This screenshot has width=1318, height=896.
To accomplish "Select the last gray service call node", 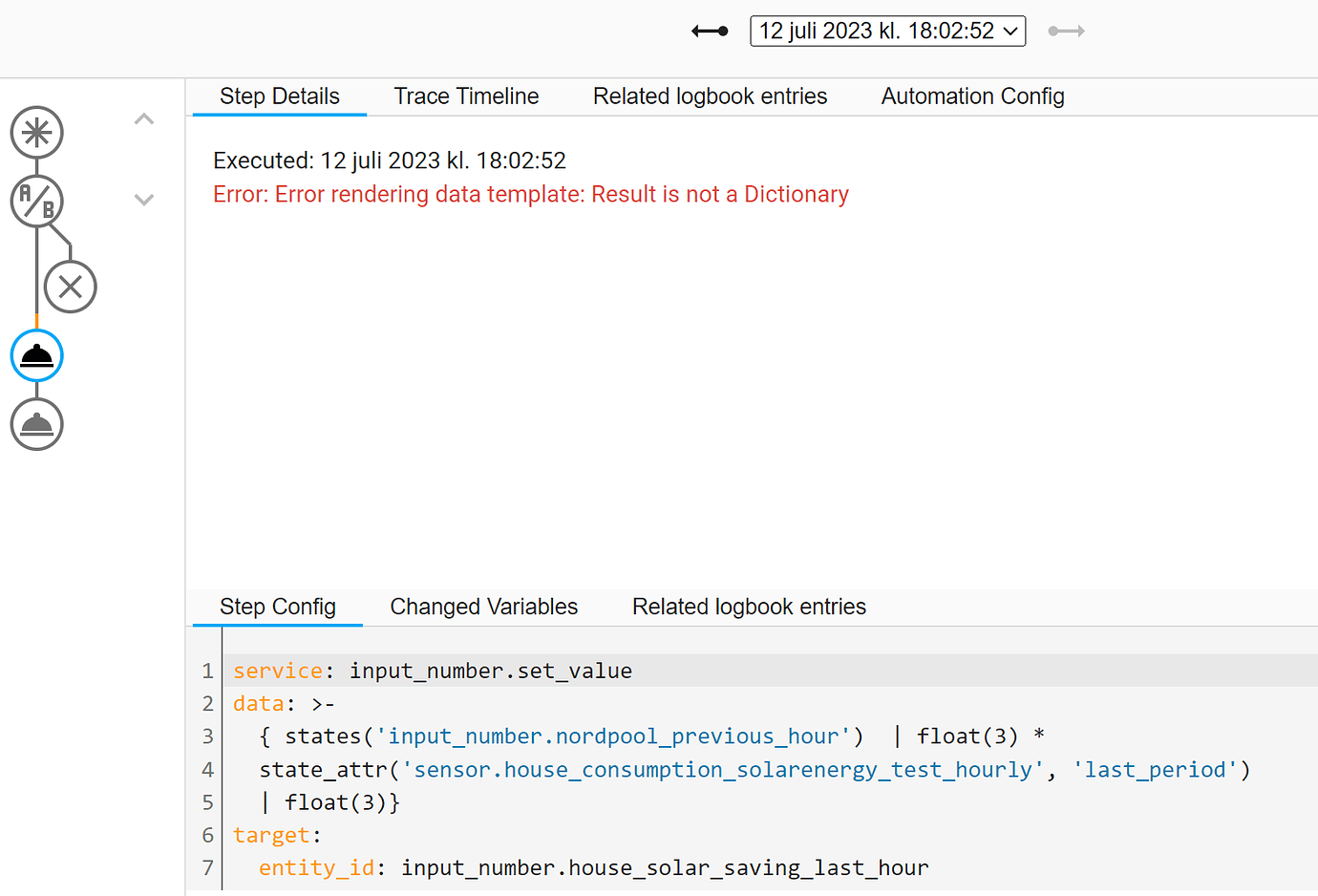I will [37, 425].
